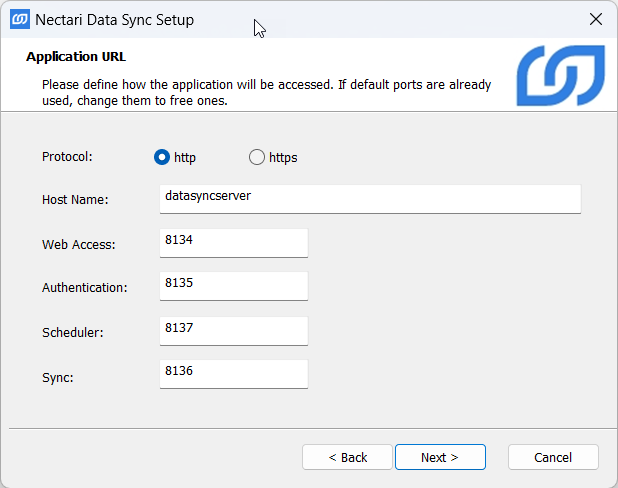Click the Authentication label text
Viewport: 618px width, 488px height.
coord(85,288)
